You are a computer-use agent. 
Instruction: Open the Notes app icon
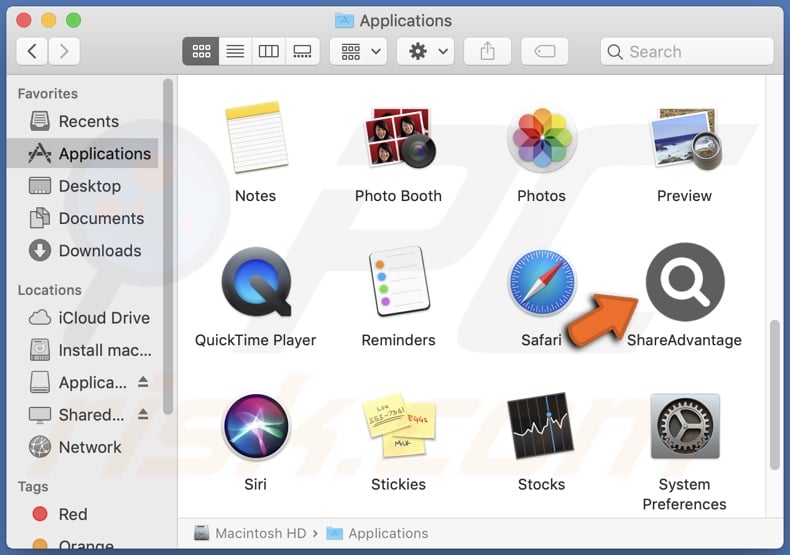click(256, 137)
